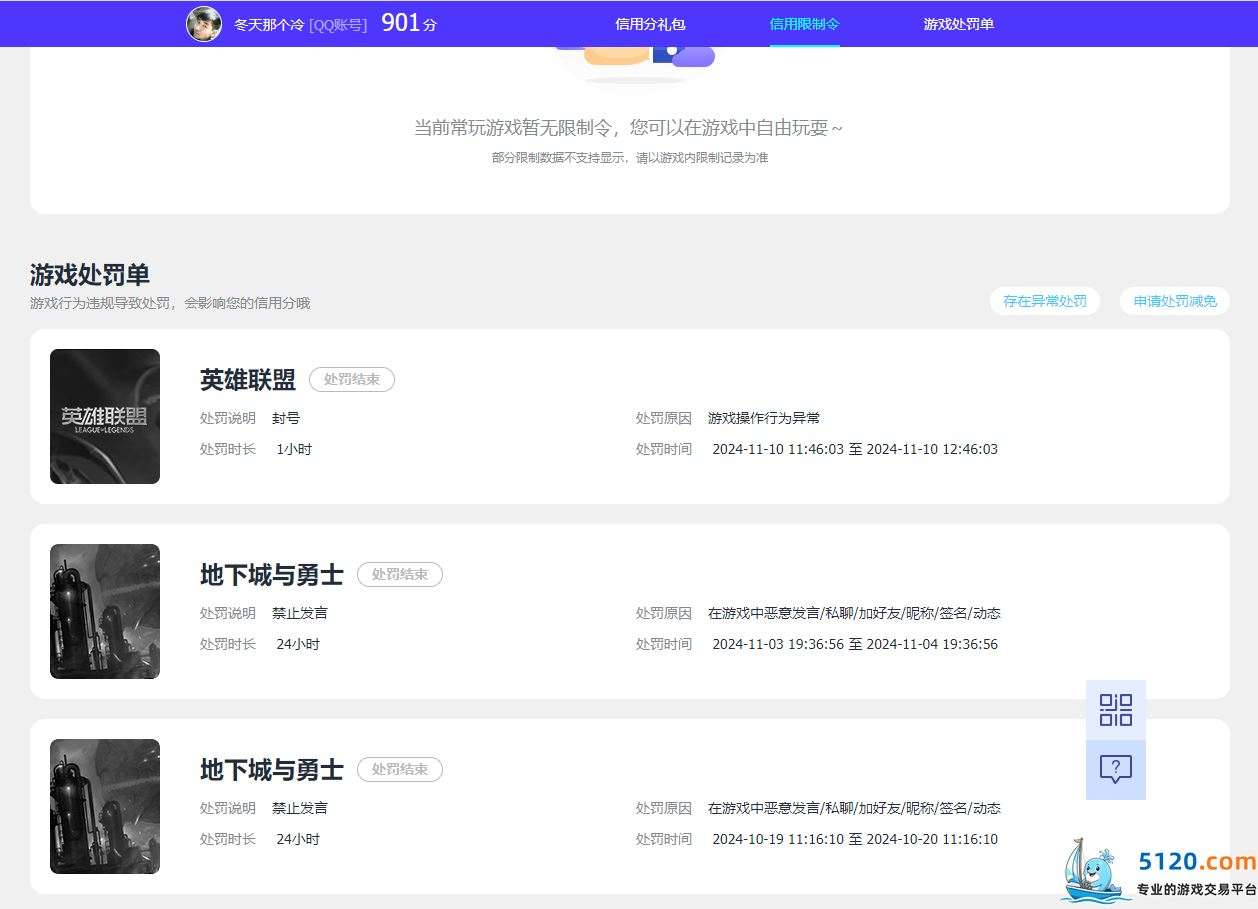Image resolution: width=1258 pixels, height=909 pixels.
Task: Click 游戏操作行为异常 penalty reason
Action: tap(764, 418)
